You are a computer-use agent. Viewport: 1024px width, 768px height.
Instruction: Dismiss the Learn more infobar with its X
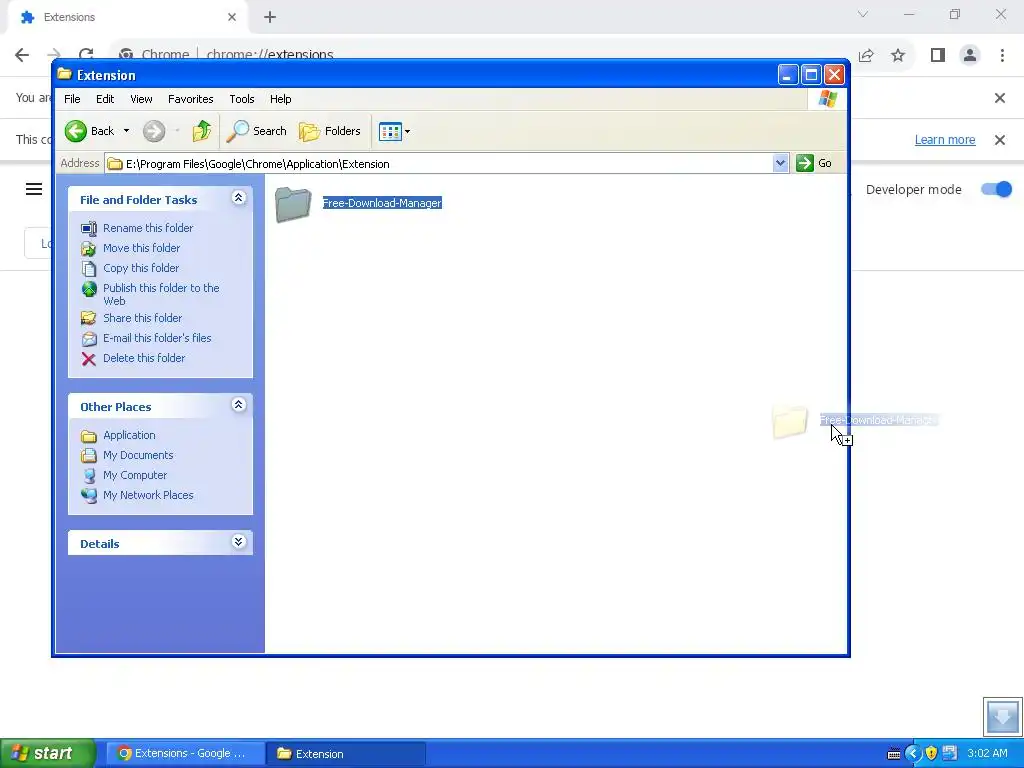[1000, 140]
